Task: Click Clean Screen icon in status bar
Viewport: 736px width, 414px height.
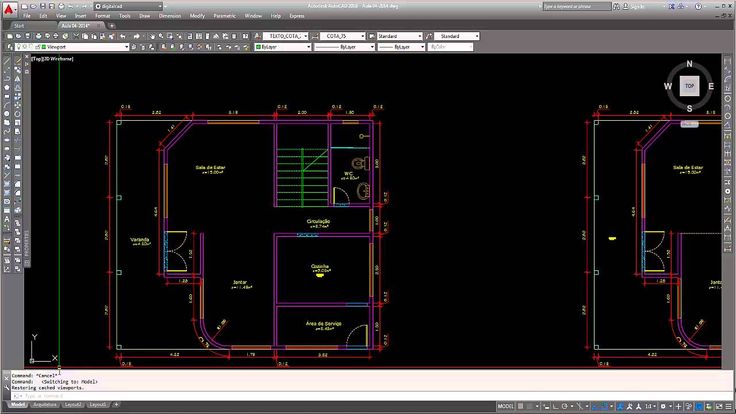Action: click(x=719, y=406)
